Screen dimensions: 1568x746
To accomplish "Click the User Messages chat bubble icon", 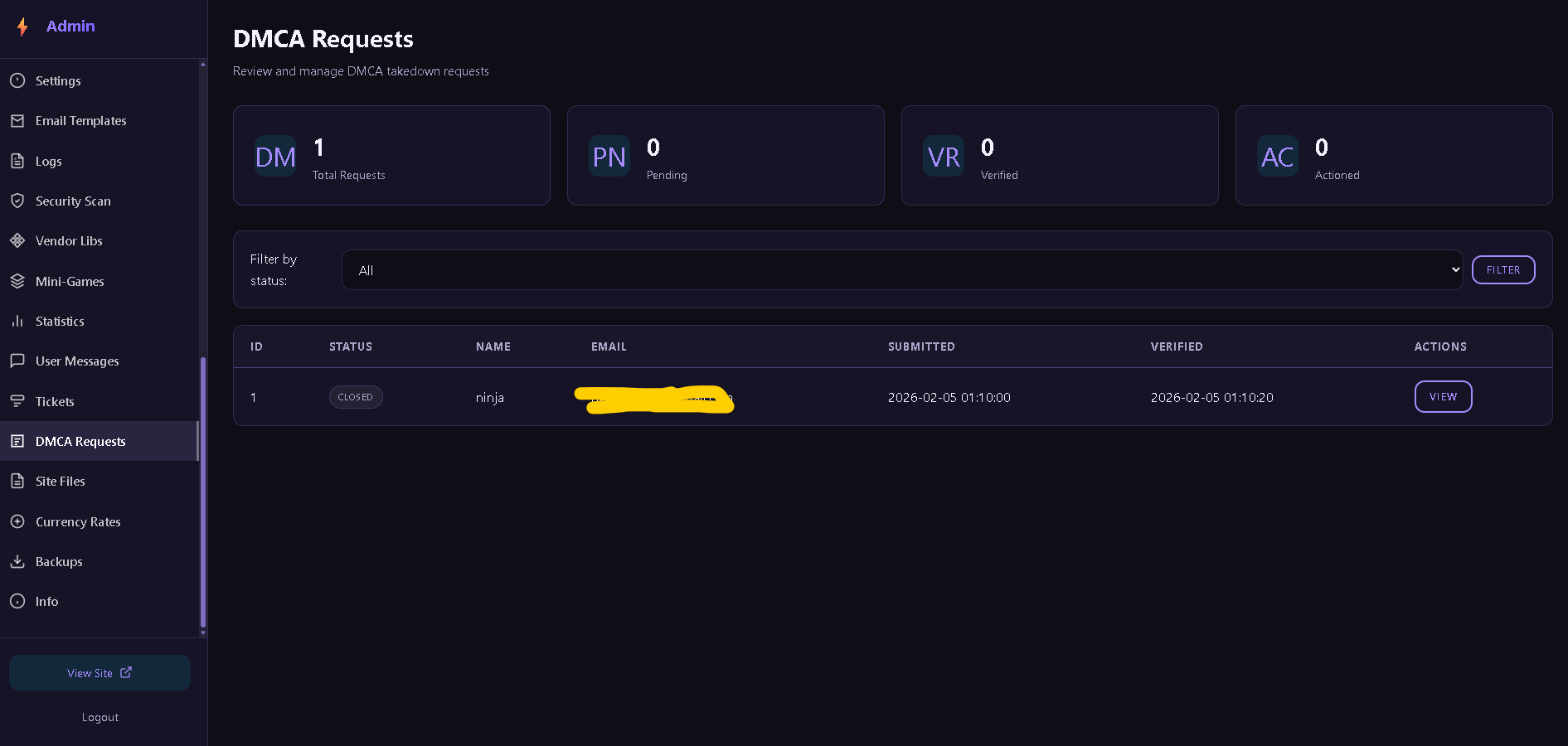I will (17, 361).
